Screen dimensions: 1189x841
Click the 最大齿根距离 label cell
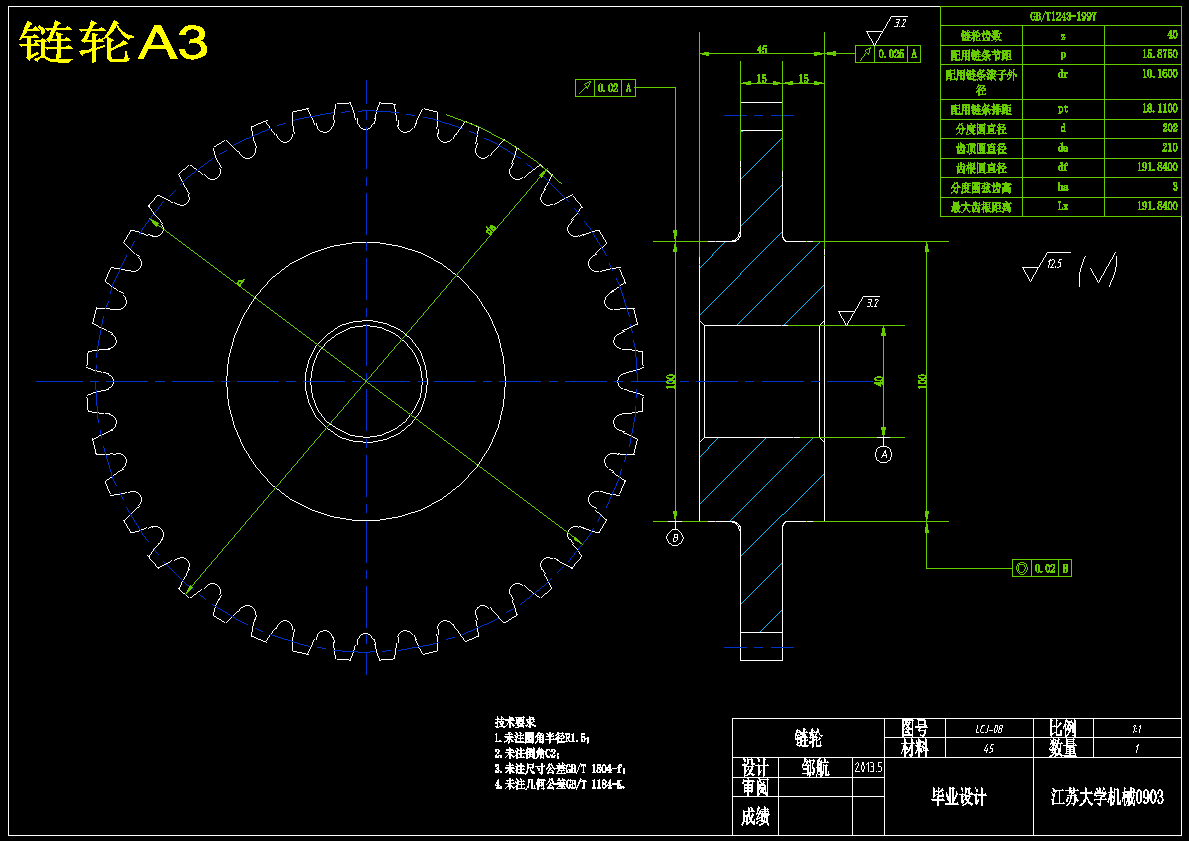(x=981, y=207)
